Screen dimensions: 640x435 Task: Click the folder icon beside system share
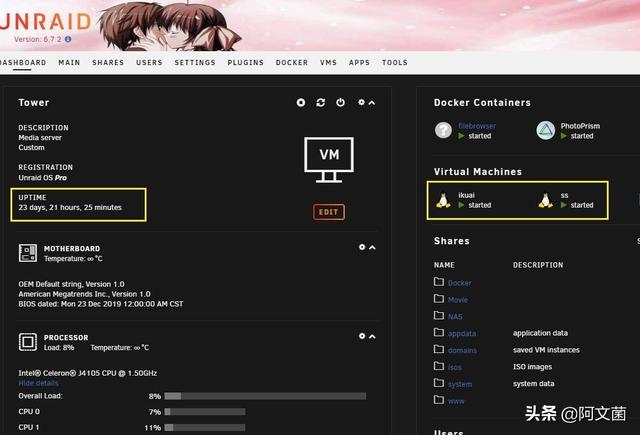(x=439, y=383)
